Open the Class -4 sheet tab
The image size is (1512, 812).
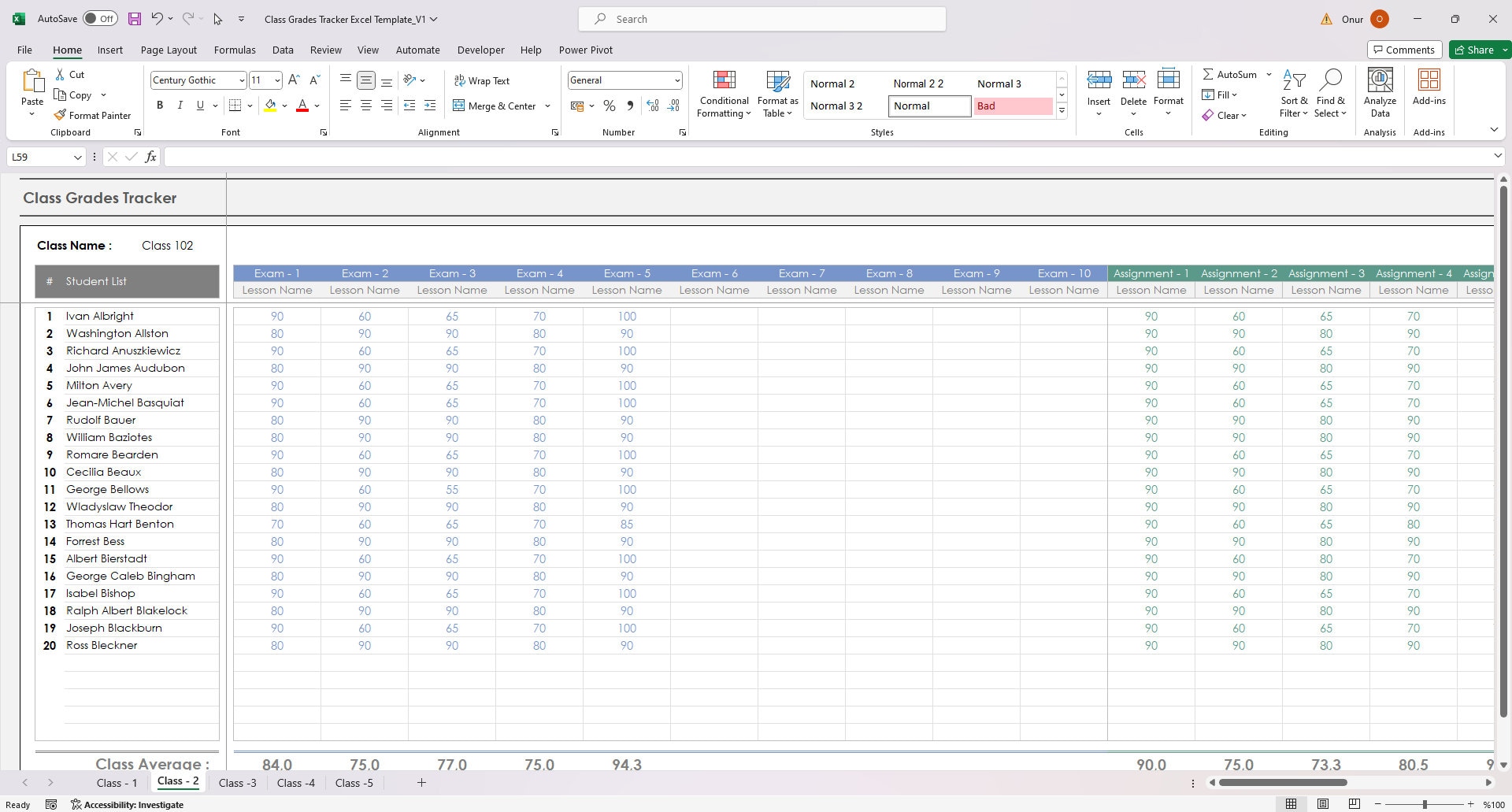pyautogui.click(x=295, y=782)
